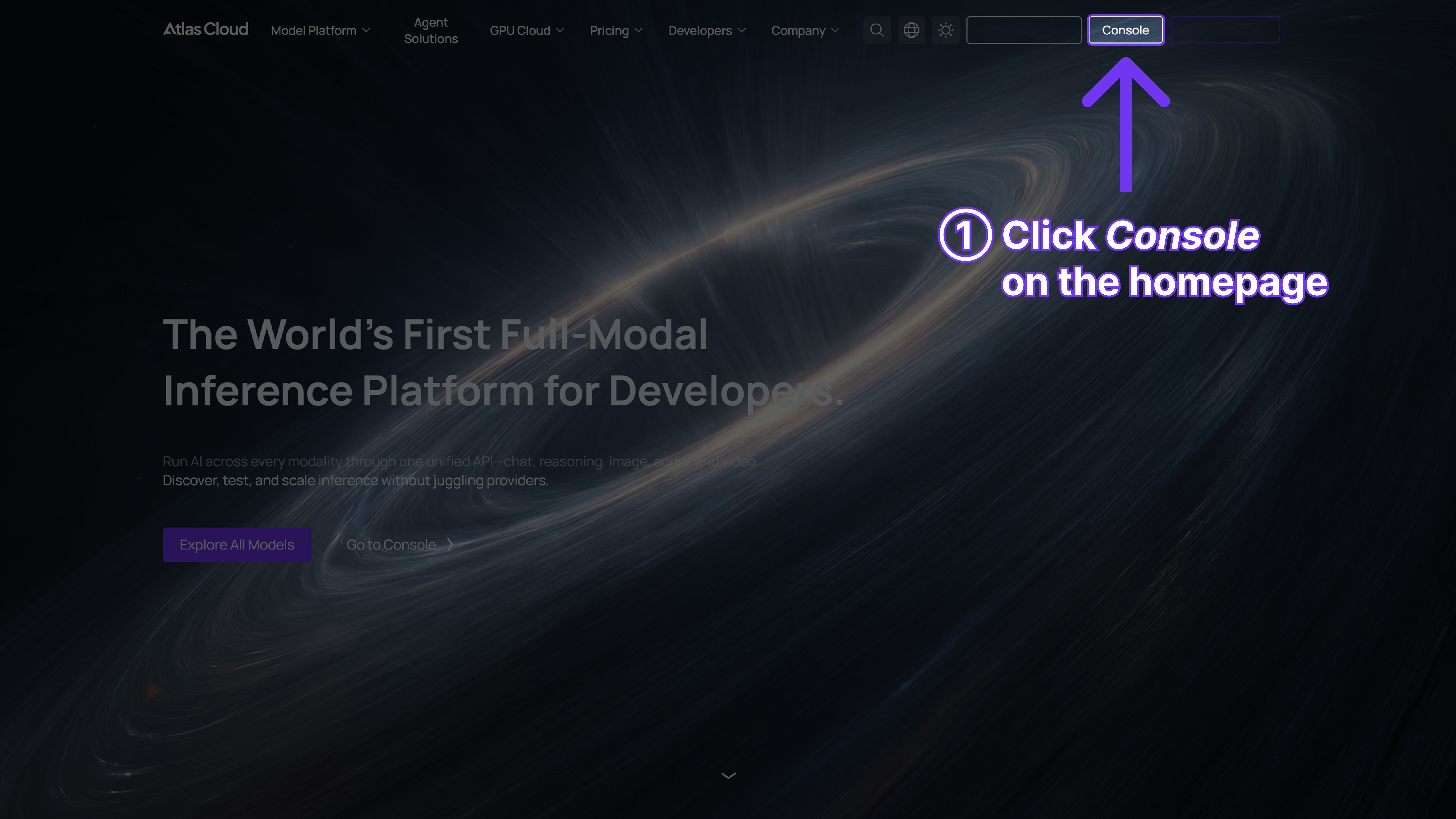Open the search icon in the navbar
The image size is (1456, 819).
point(877,30)
